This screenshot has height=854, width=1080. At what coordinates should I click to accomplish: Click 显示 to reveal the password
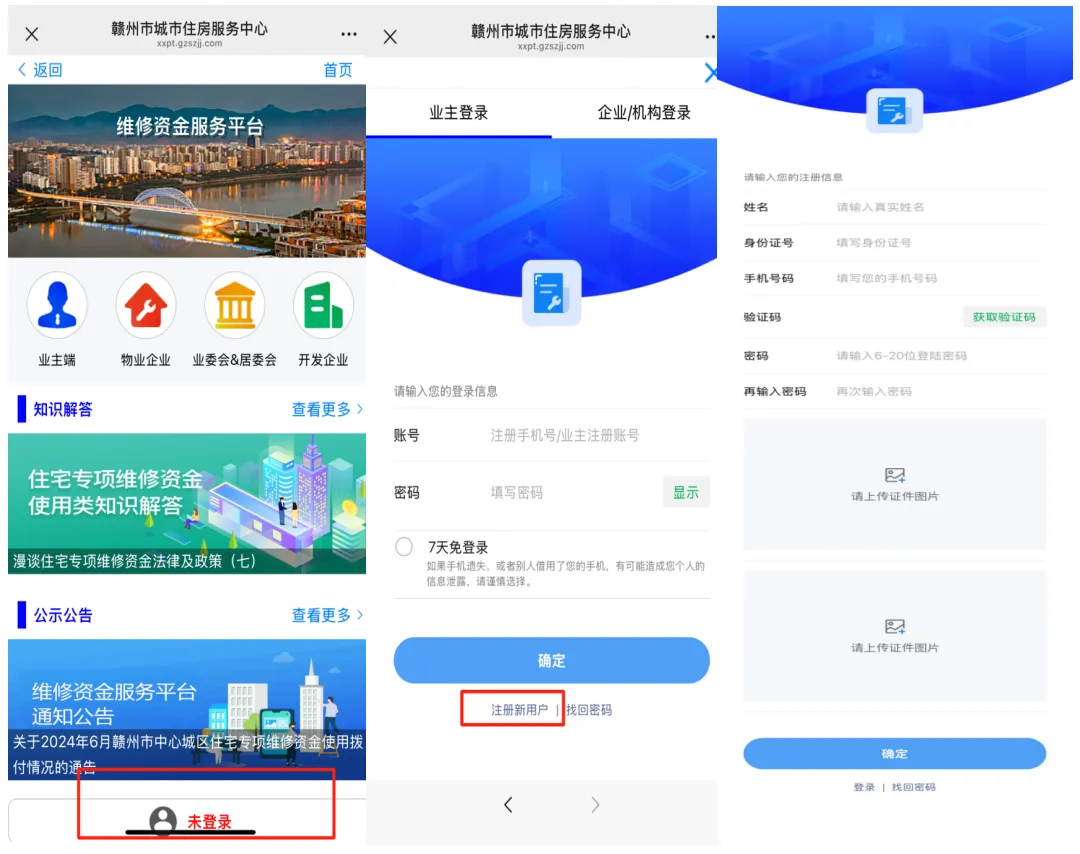(686, 492)
